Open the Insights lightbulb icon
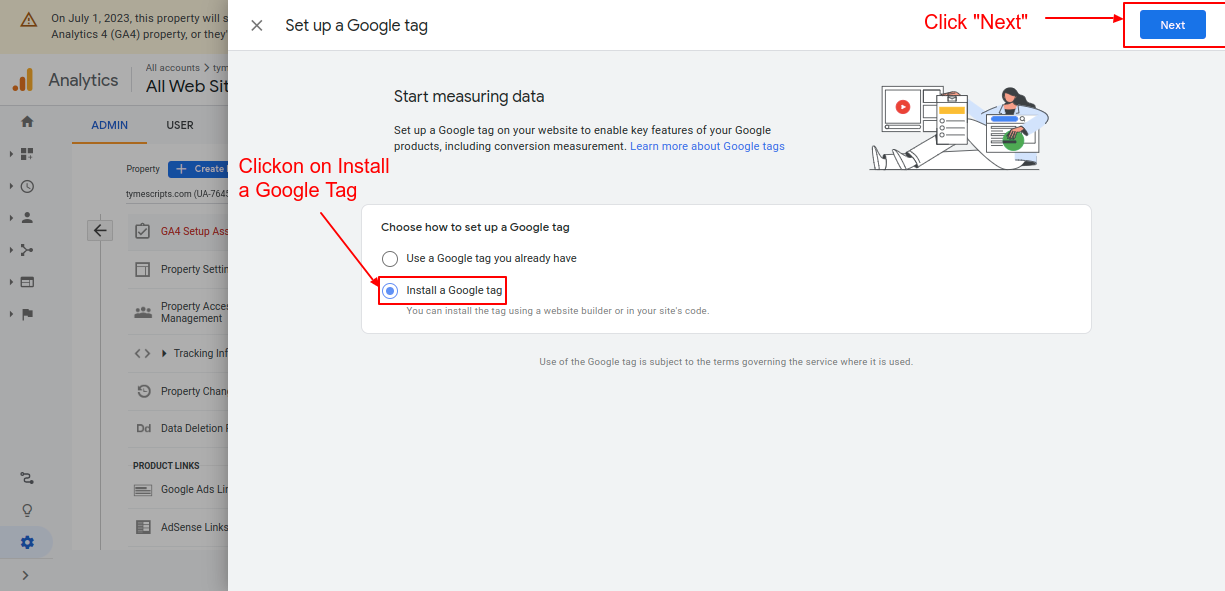 pos(27,510)
